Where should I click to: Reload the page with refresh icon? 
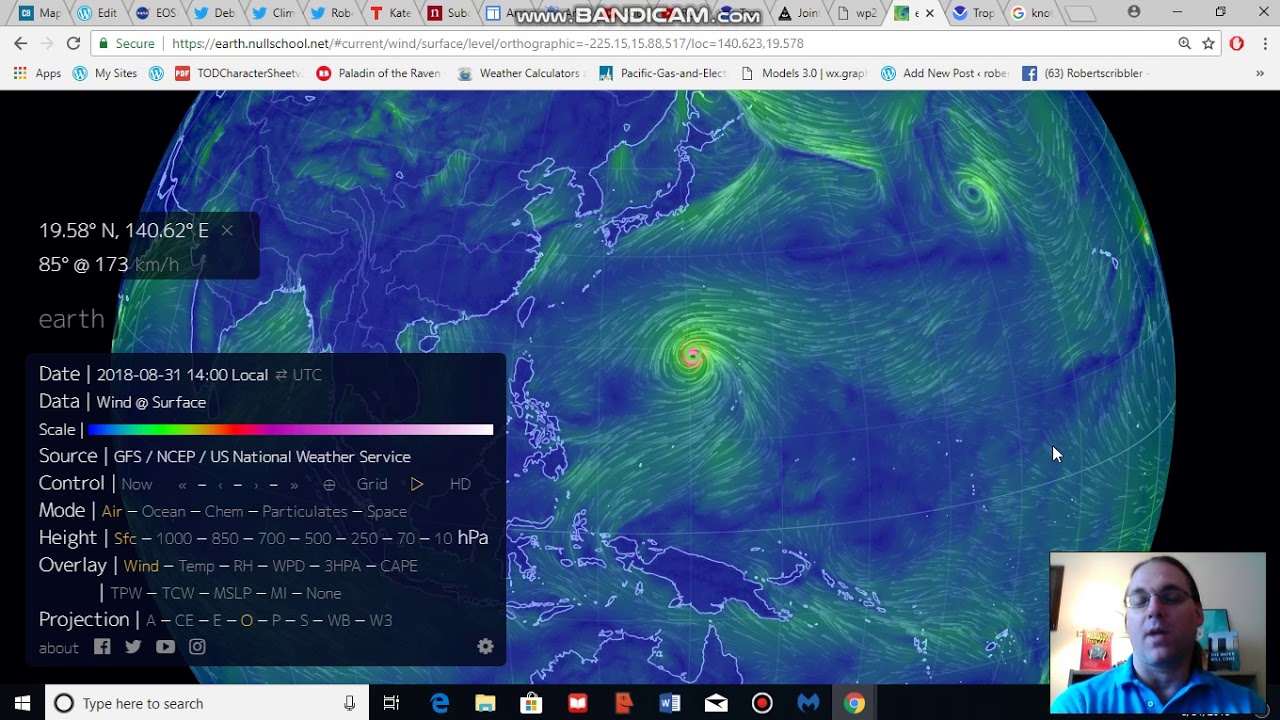(x=73, y=43)
